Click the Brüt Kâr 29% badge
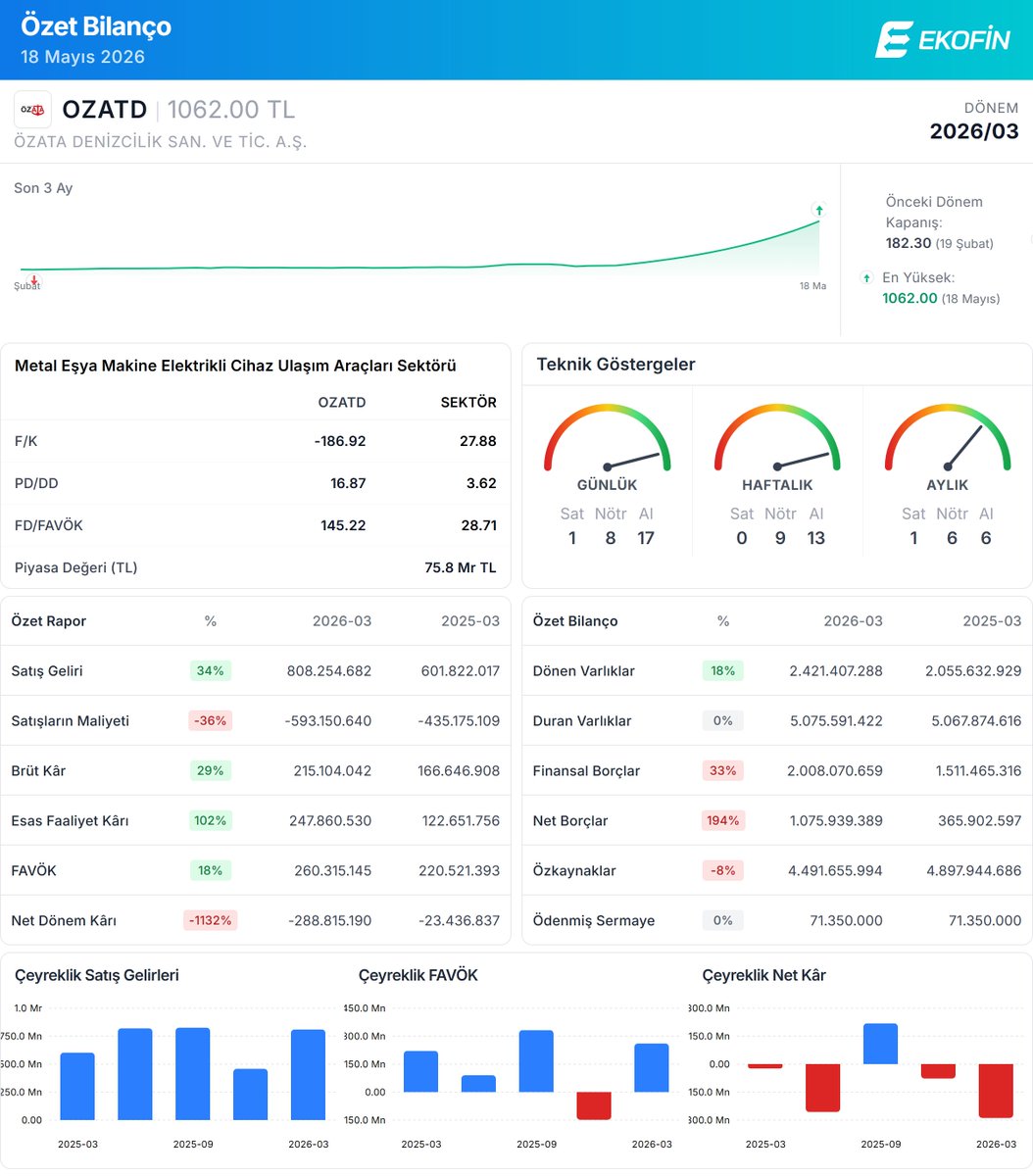 tap(211, 770)
